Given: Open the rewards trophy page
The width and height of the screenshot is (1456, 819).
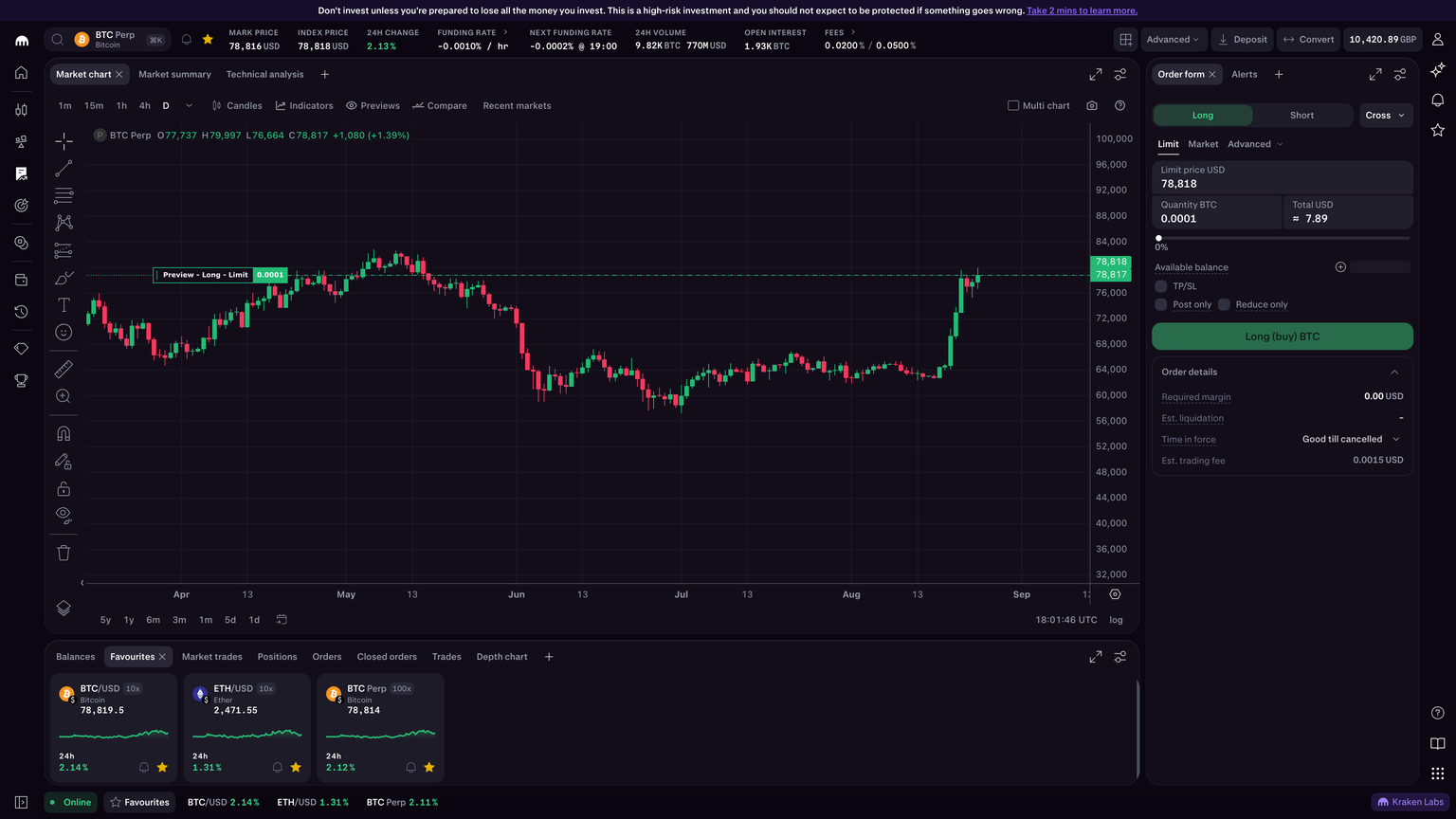Looking at the screenshot, I should [21, 381].
